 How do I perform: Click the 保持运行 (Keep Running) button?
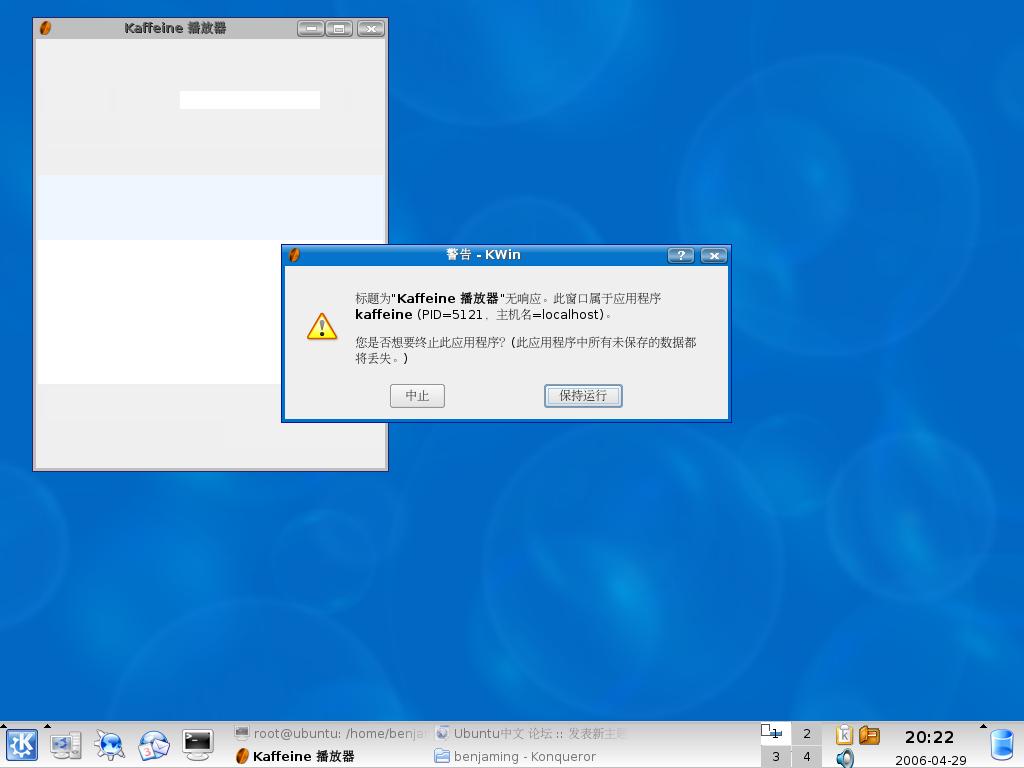coord(583,396)
